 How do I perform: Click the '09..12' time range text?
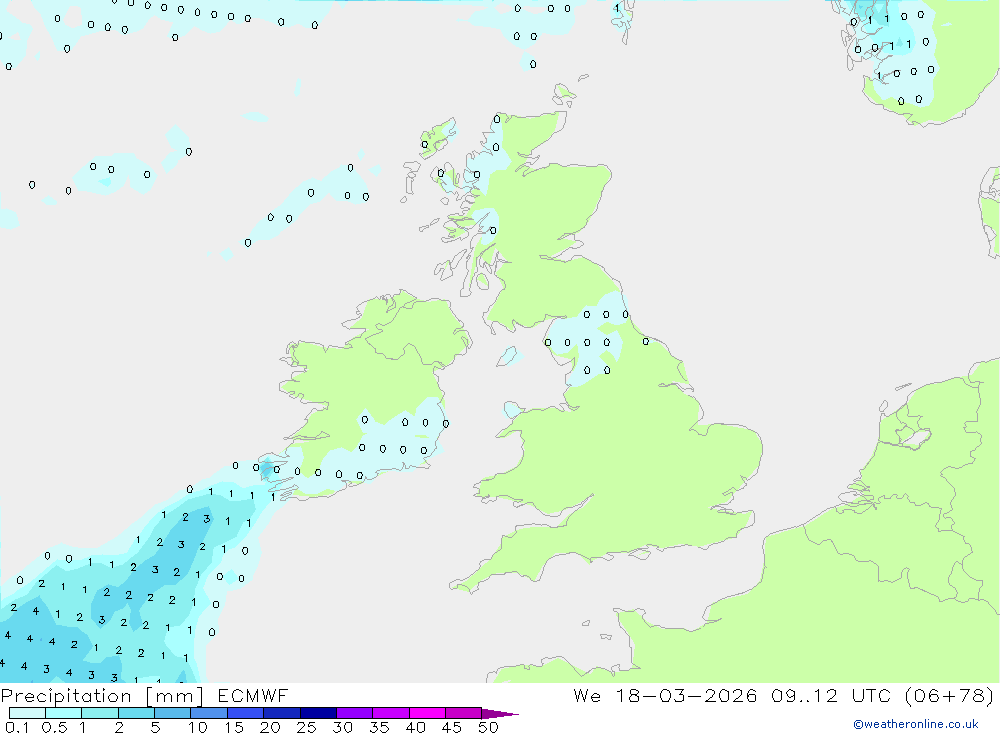(804, 695)
